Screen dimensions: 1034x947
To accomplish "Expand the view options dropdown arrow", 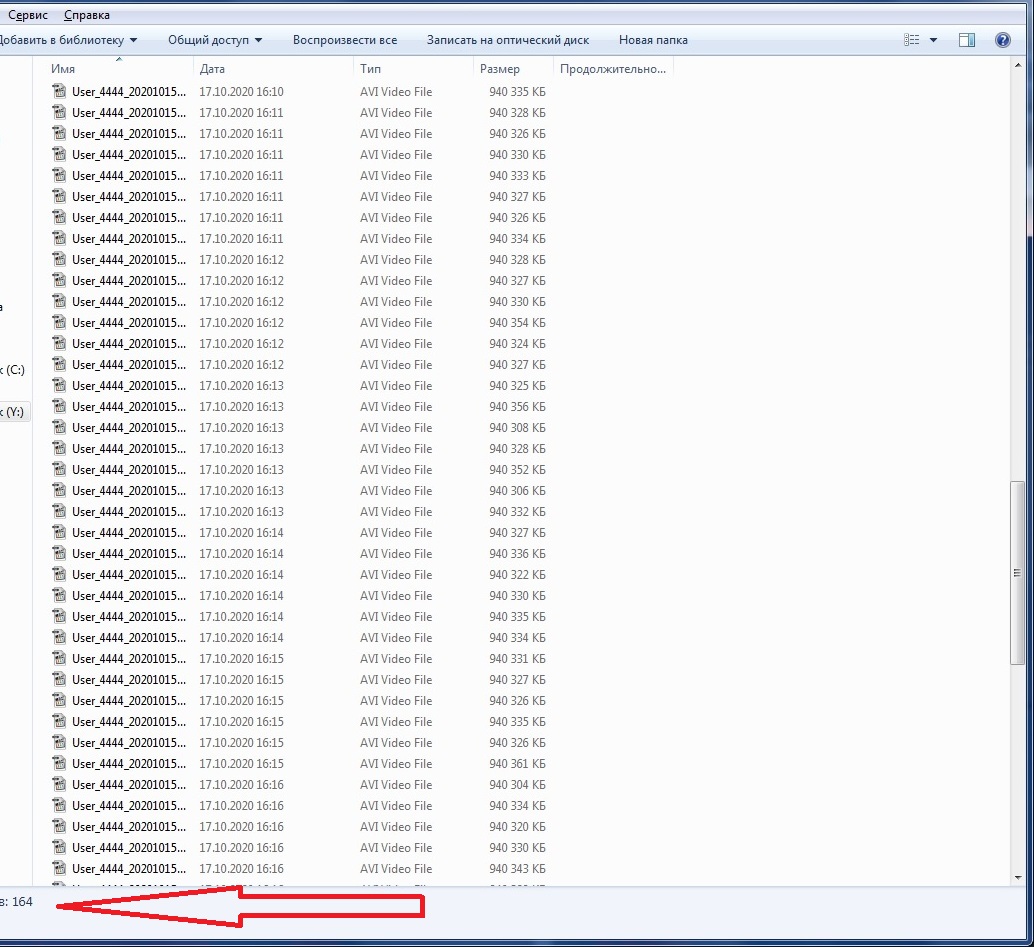I will [x=933, y=40].
